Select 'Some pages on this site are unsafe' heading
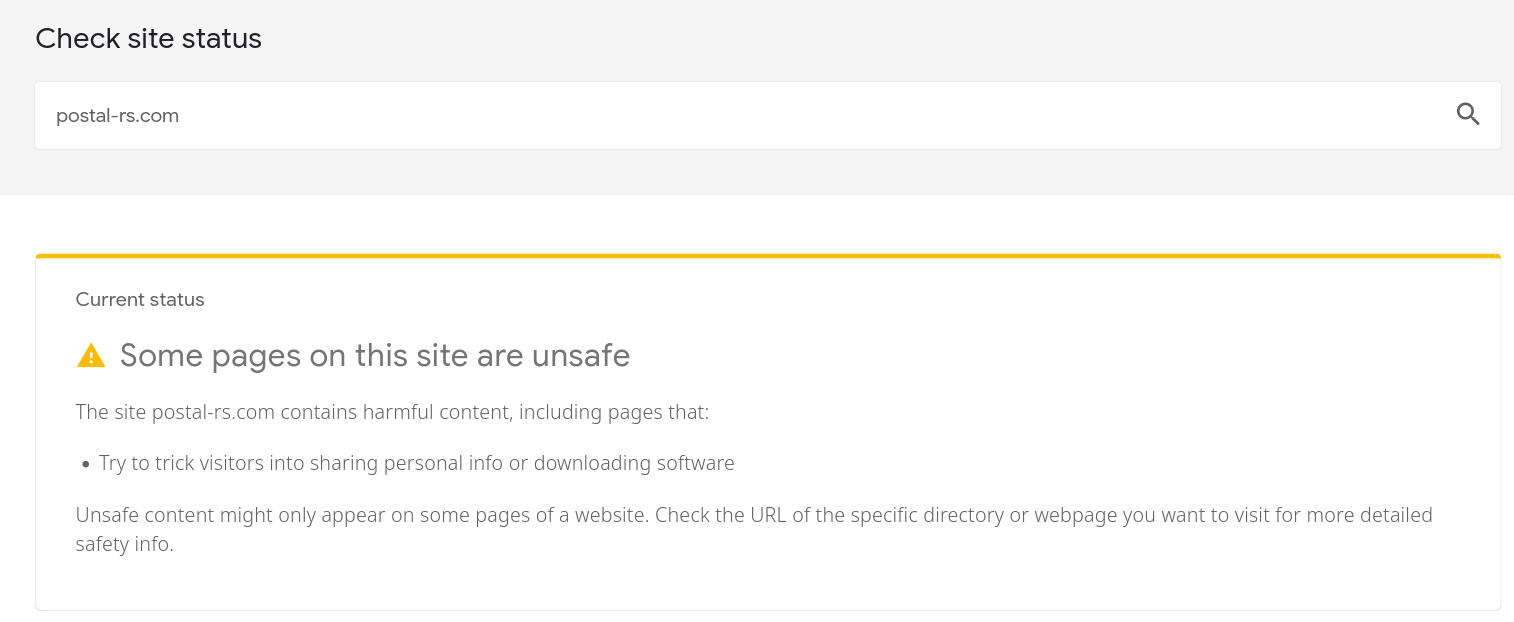 coord(375,356)
